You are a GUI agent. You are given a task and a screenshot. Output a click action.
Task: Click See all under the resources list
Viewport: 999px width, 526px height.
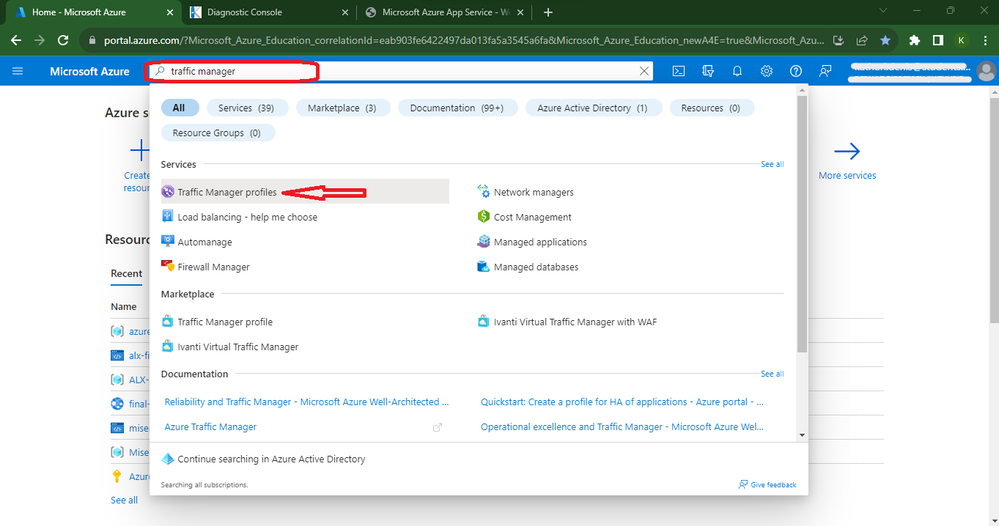point(124,500)
